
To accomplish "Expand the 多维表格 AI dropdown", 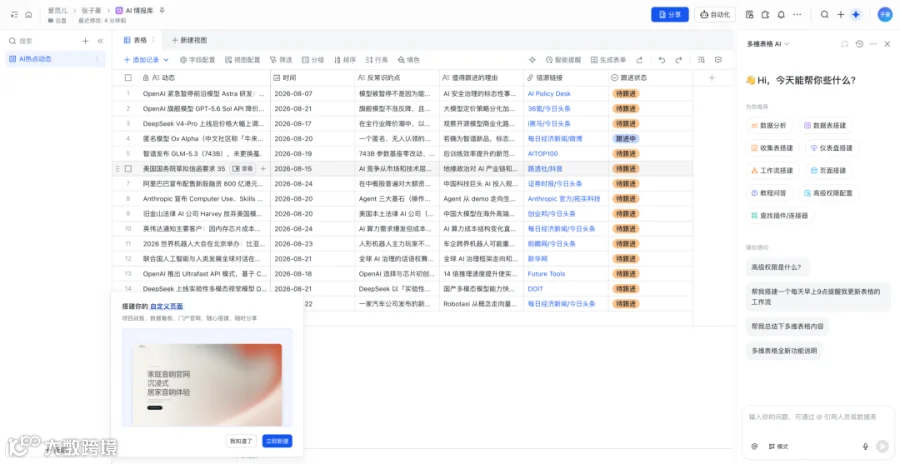I will click(x=787, y=44).
